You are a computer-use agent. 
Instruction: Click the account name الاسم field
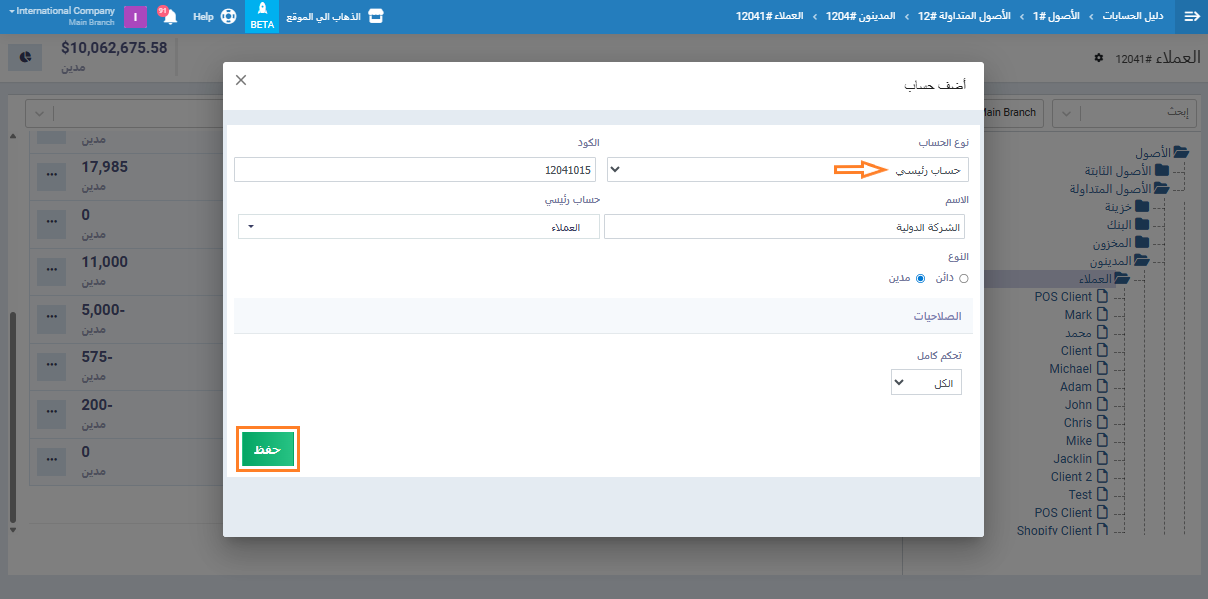(785, 227)
